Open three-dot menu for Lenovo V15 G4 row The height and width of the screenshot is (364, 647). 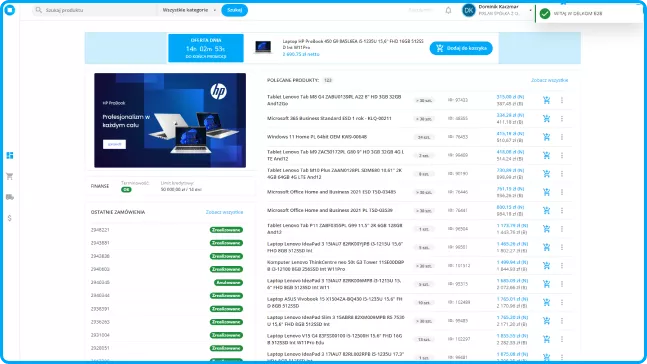coord(562,339)
